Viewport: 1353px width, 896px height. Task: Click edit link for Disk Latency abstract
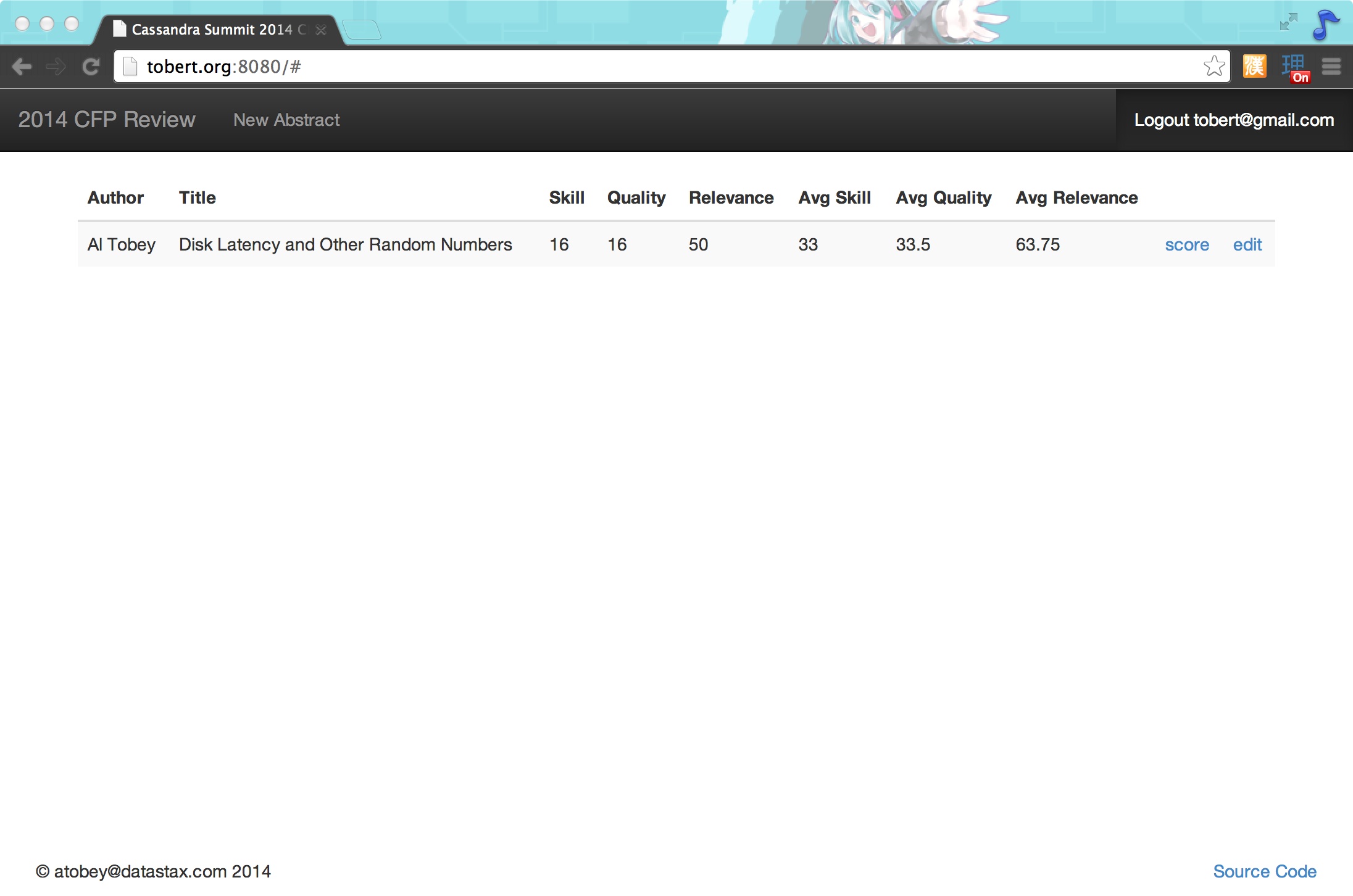click(1247, 245)
